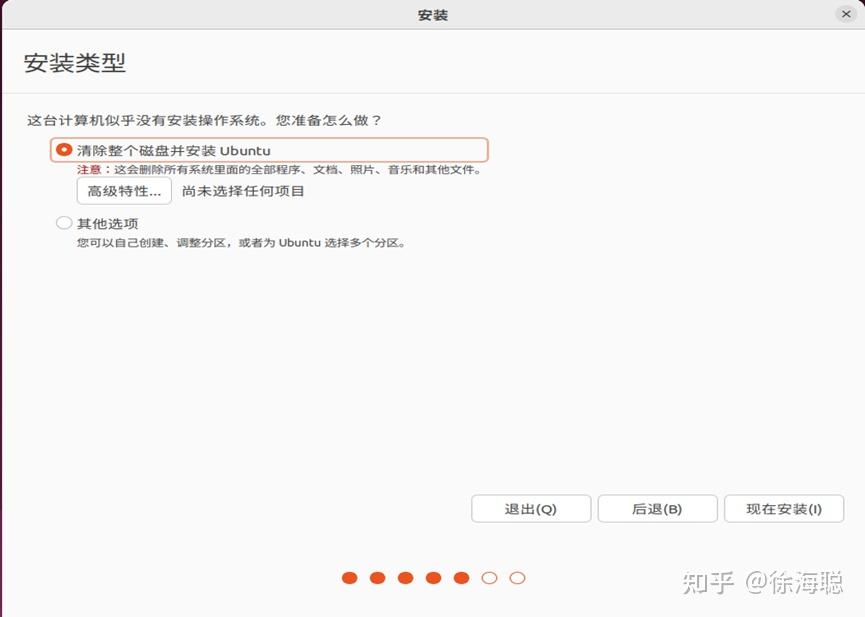Click the fourth progress dot
This screenshot has height=617, width=865.
pos(433,577)
